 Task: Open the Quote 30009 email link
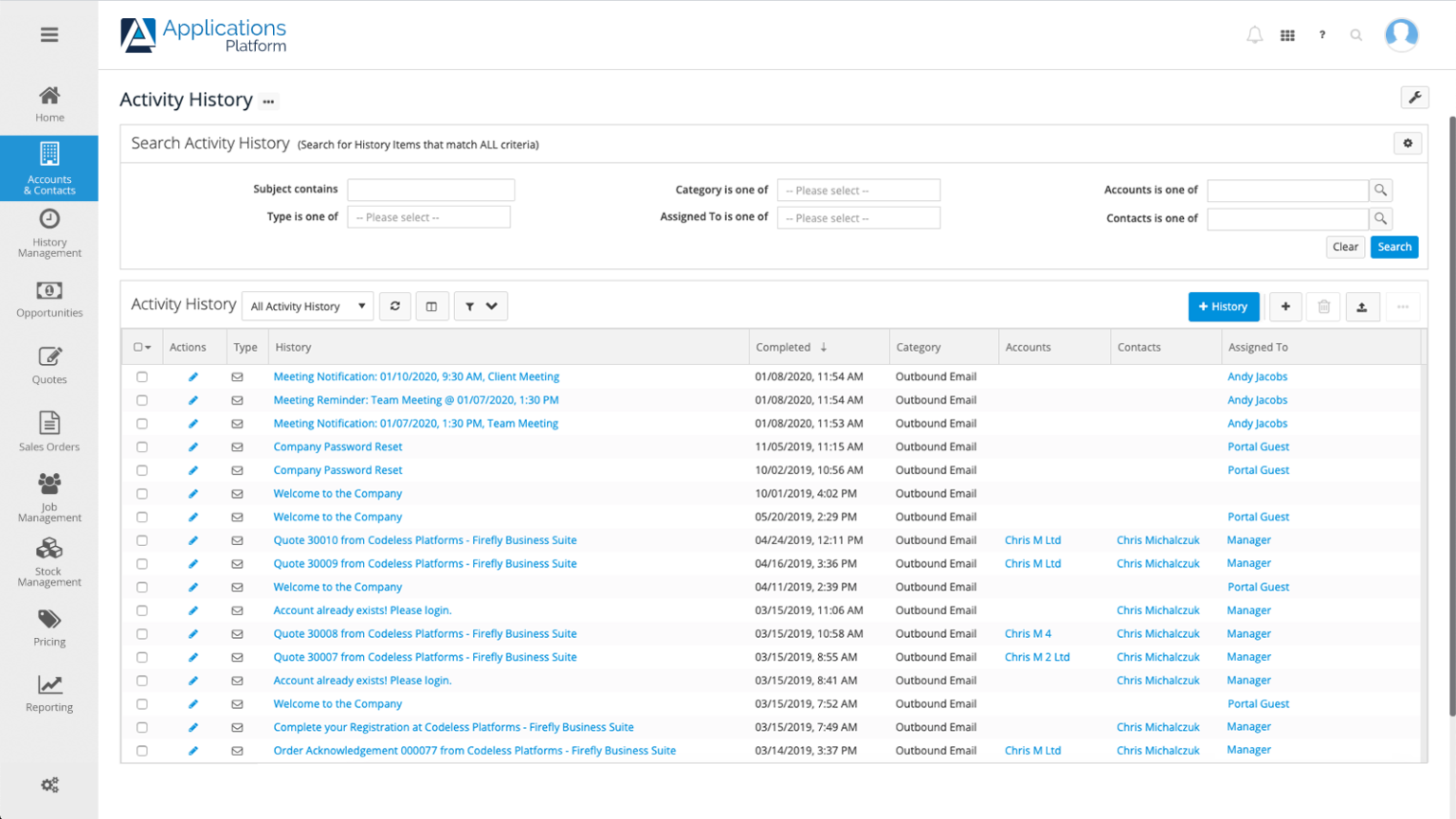tap(425, 563)
